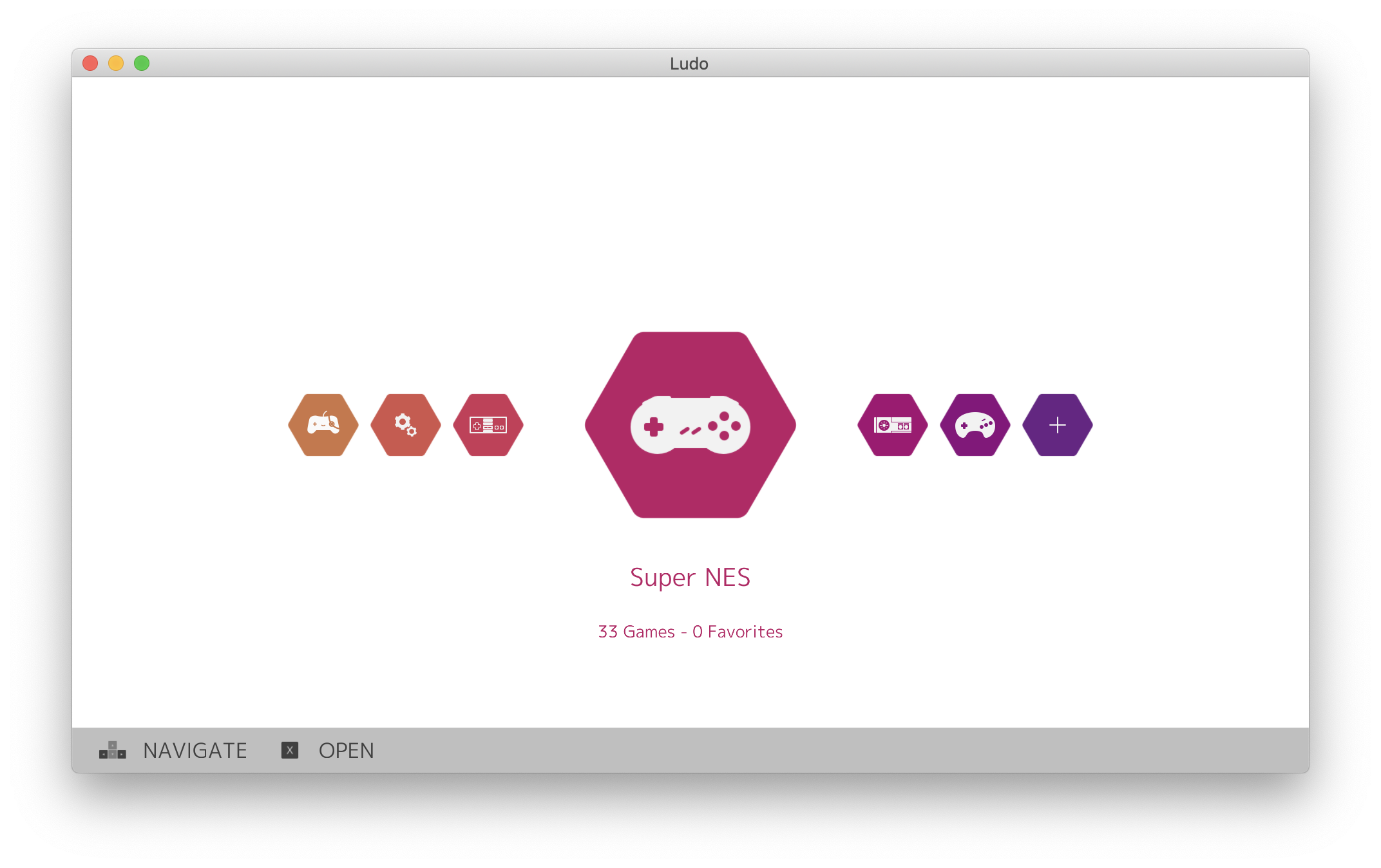Click the 33 Games - 0 Favorites text
This screenshot has width=1381, height=868.
coord(690,632)
